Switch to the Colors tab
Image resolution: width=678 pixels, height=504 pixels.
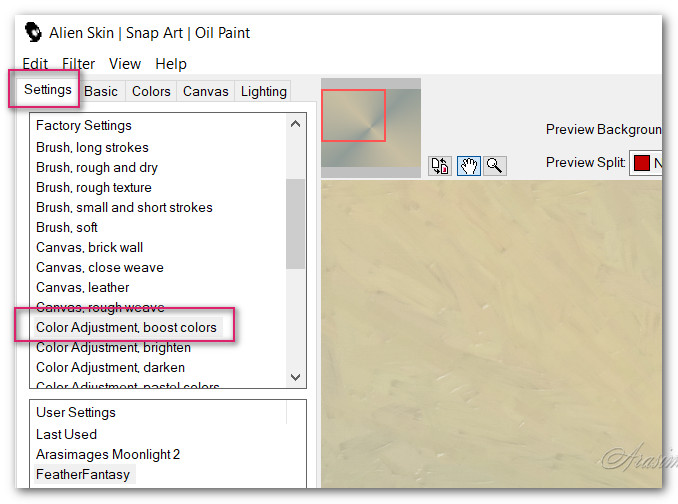pos(151,91)
